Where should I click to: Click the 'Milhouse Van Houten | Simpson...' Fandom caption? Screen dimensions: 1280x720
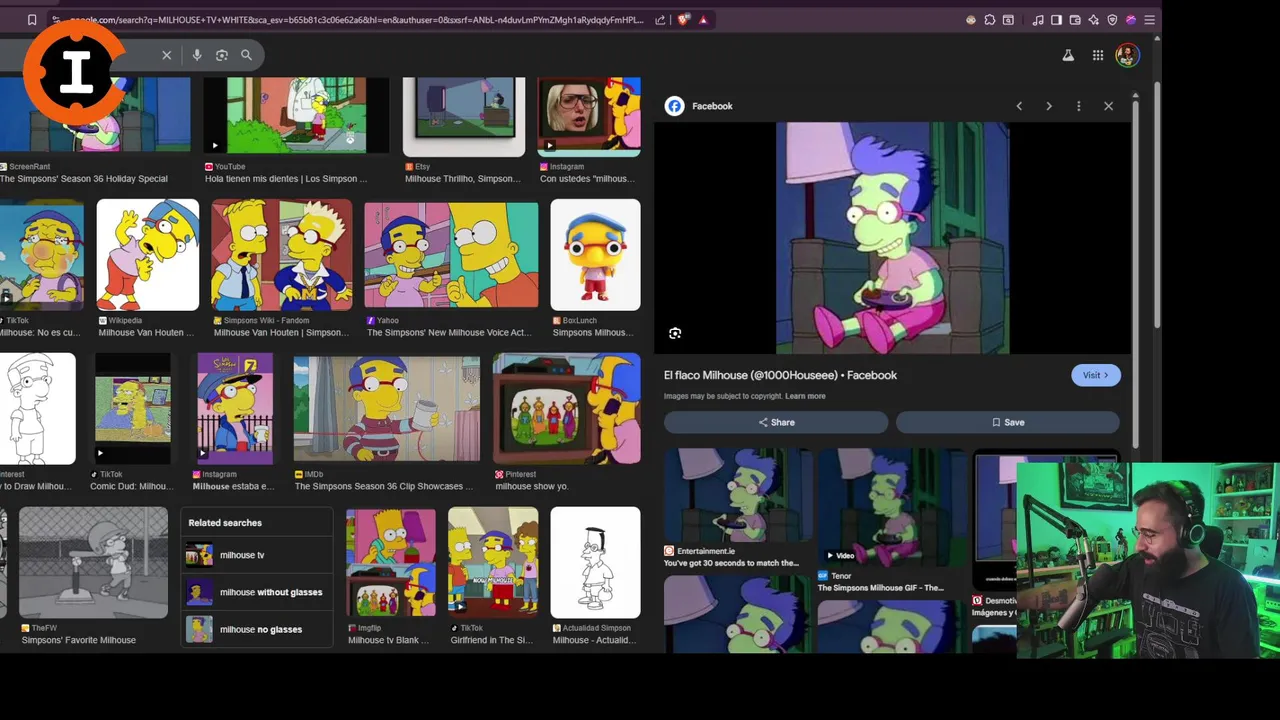tap(281, 332)
